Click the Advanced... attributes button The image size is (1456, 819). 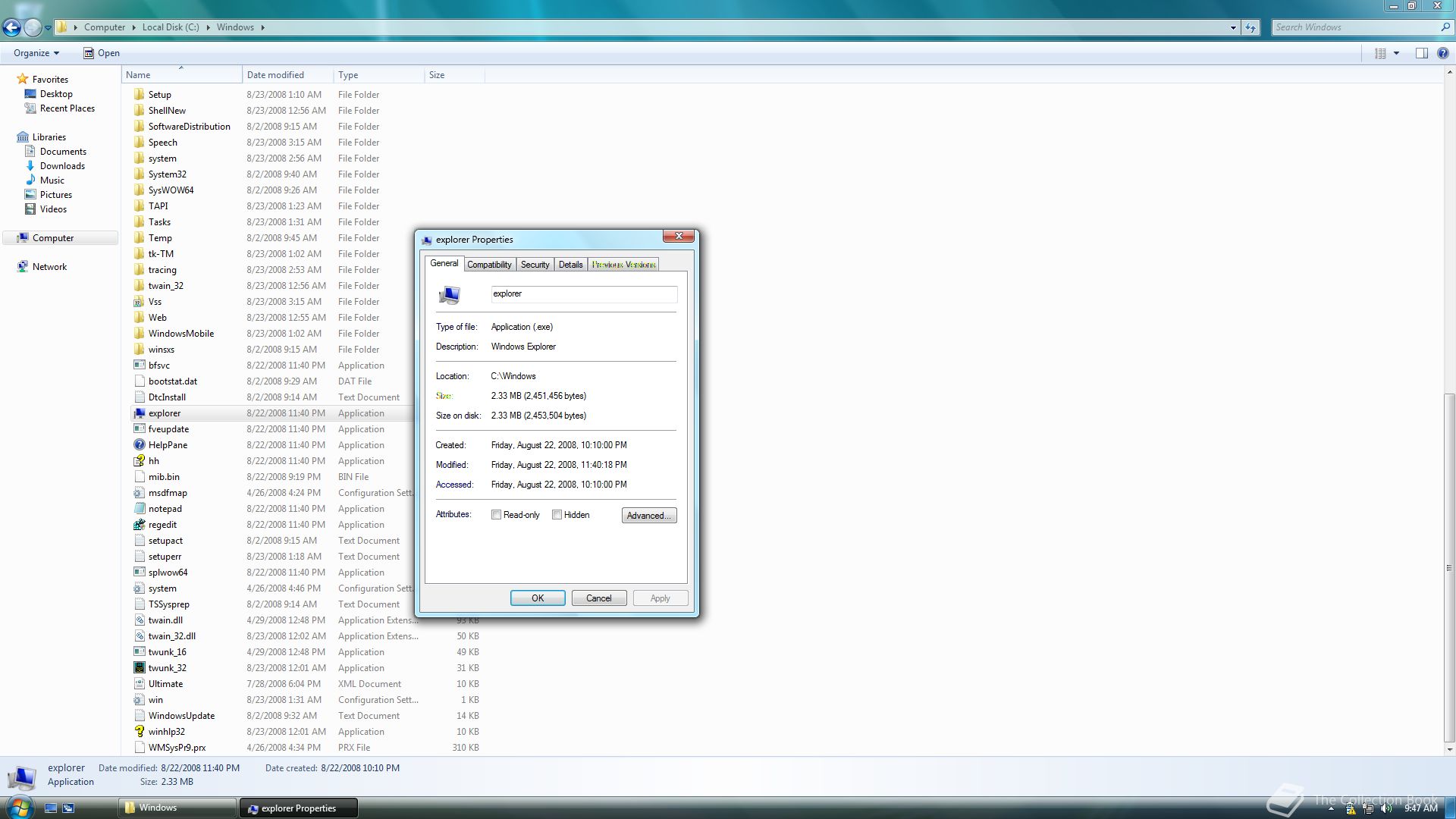648,516
